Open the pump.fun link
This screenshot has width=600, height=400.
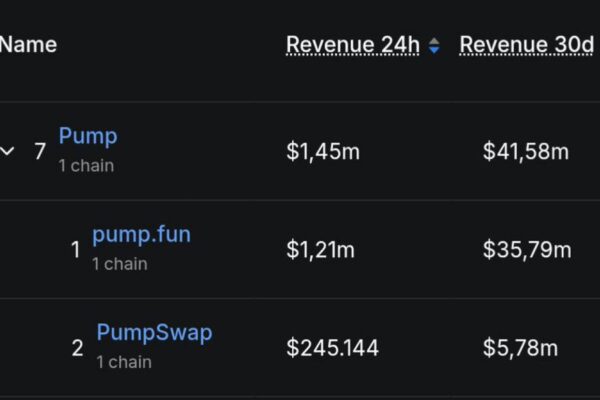coord(141,235)
